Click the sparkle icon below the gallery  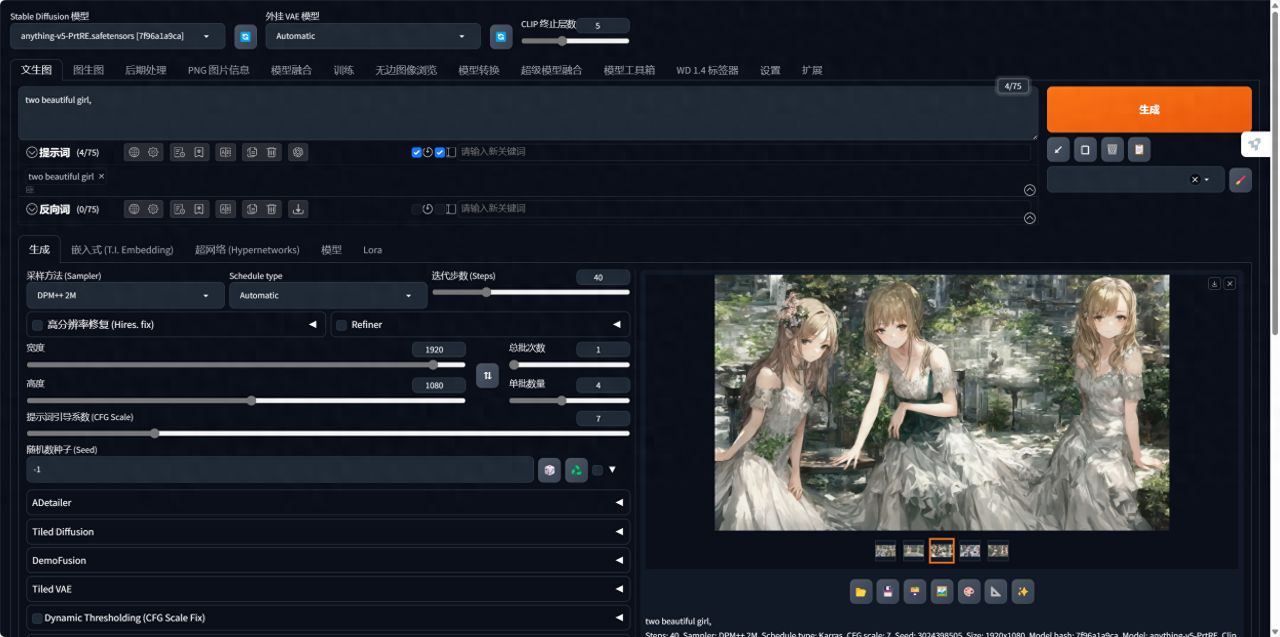(1022, 592)
